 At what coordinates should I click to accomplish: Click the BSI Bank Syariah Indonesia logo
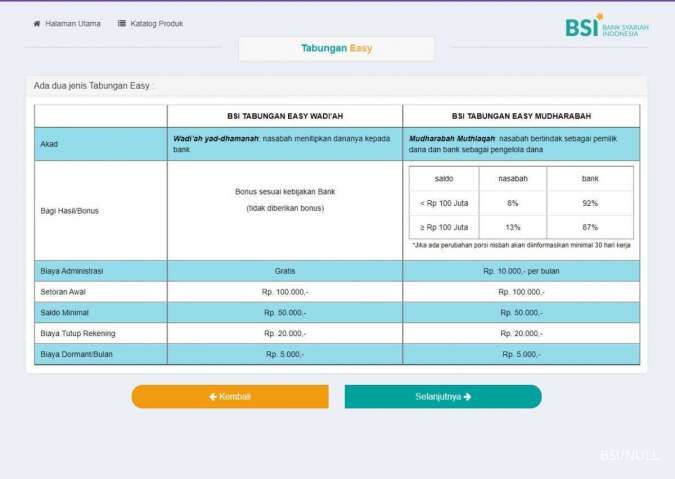[x=607, y=25]
